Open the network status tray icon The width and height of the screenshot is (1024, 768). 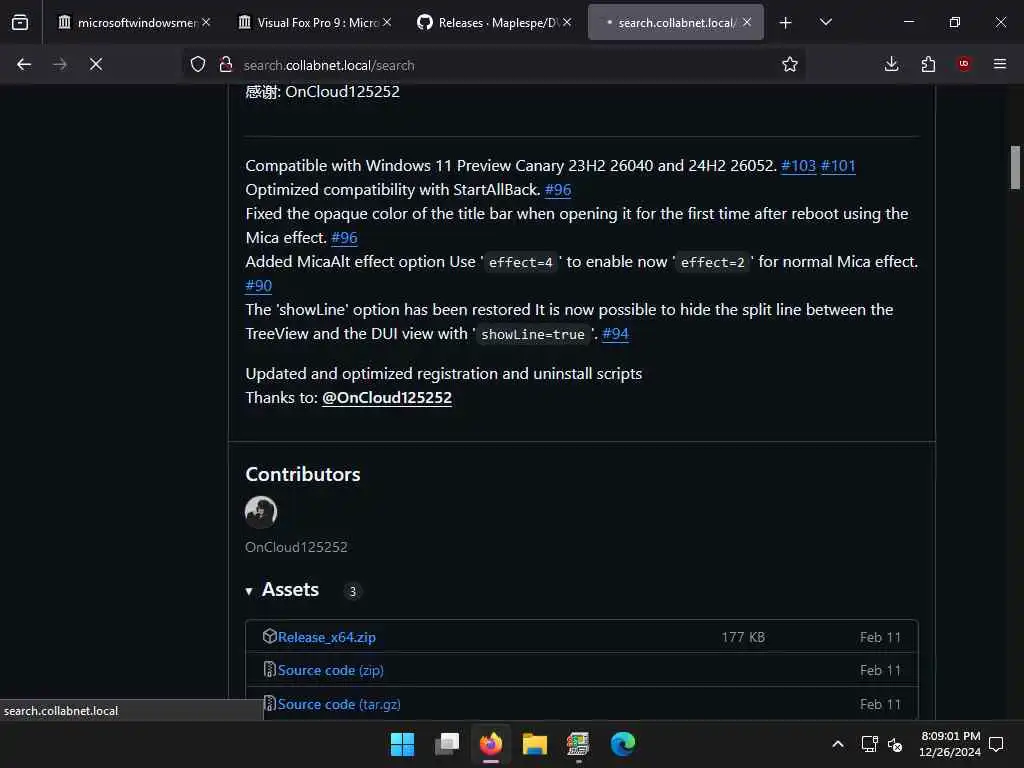point(870,744)
